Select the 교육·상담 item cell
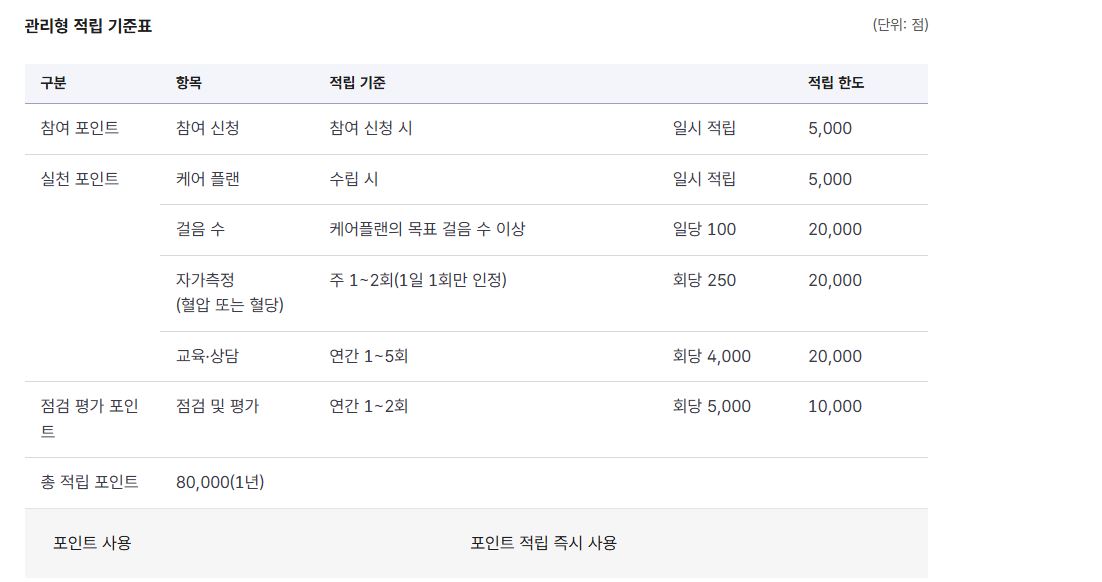The height and width of the screenshot is (582, 1102). pos(207,356)
